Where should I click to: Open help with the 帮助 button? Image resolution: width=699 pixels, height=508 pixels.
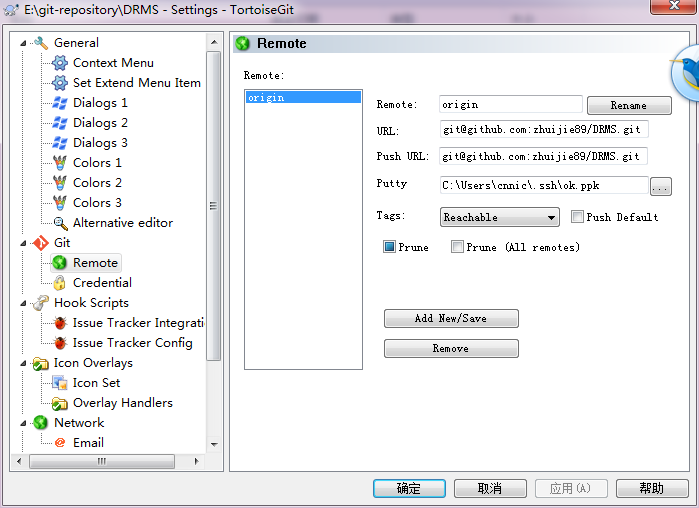click(652, 488)
